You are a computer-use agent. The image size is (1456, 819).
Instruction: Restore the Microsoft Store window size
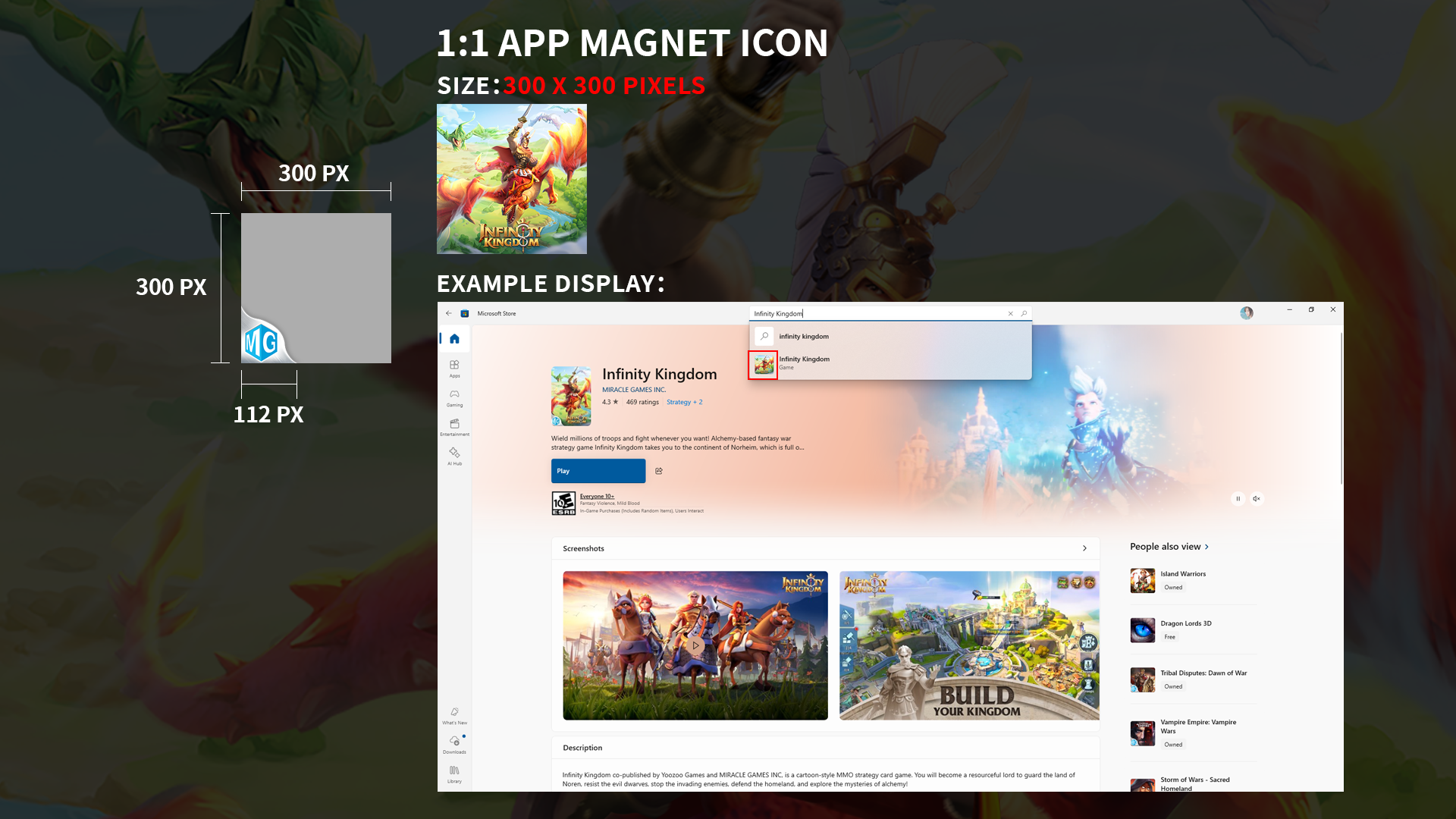point(1311,309)
